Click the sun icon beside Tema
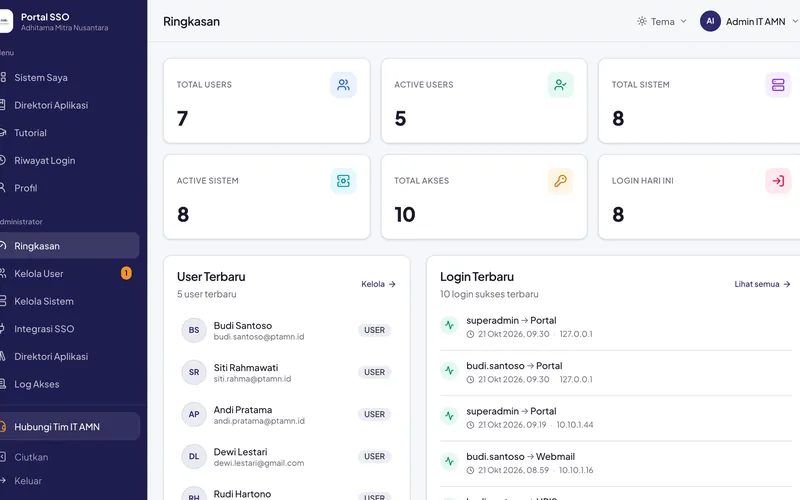Viewport: 800px width, 500px height. click(x=642, y=21)
